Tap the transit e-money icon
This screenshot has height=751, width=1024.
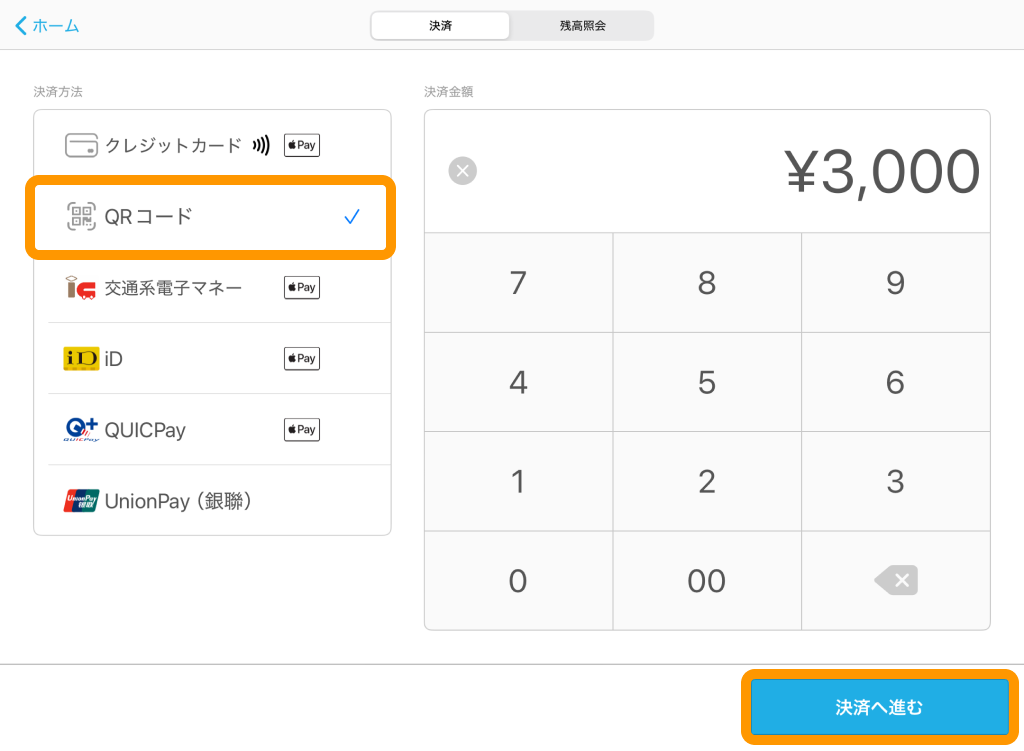tap(81, 288)
